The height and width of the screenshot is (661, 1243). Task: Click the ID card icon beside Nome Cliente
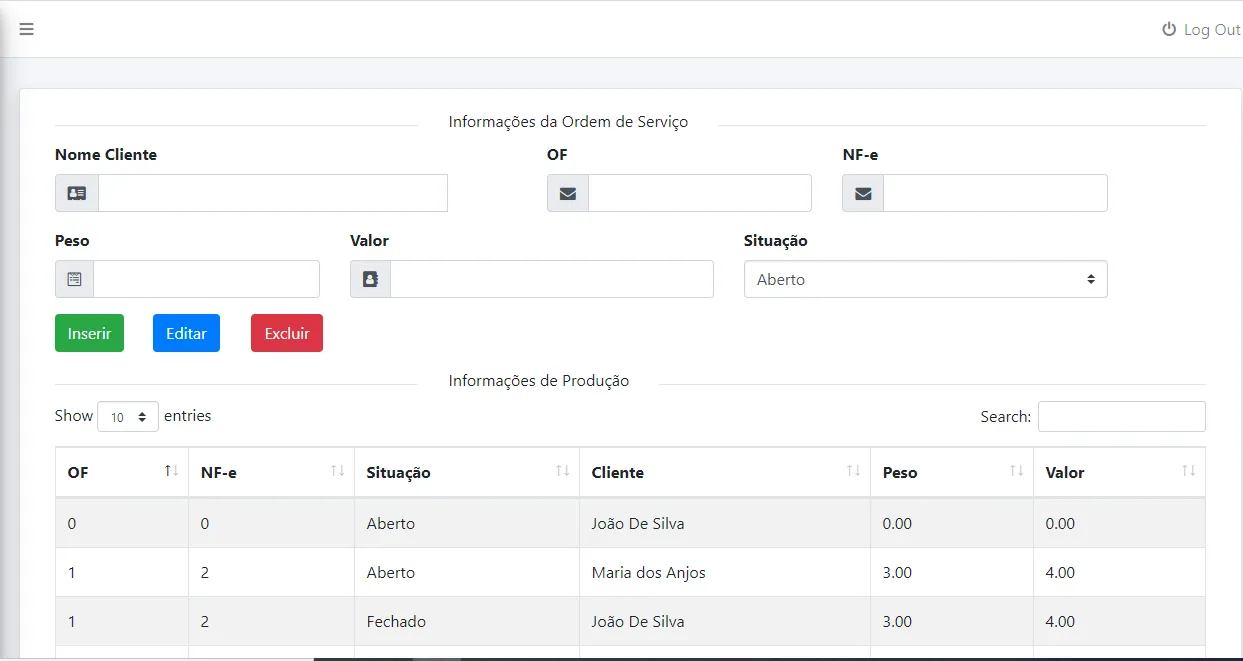[77, 193]
